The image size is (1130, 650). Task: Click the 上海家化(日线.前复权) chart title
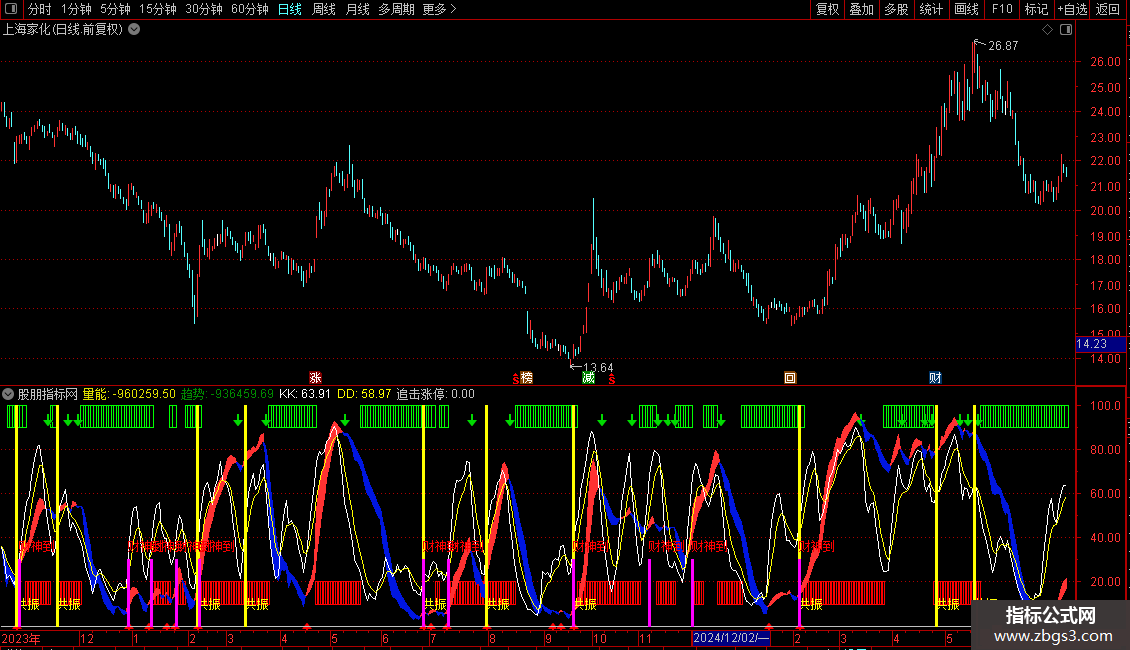click(x=63, y=30)
